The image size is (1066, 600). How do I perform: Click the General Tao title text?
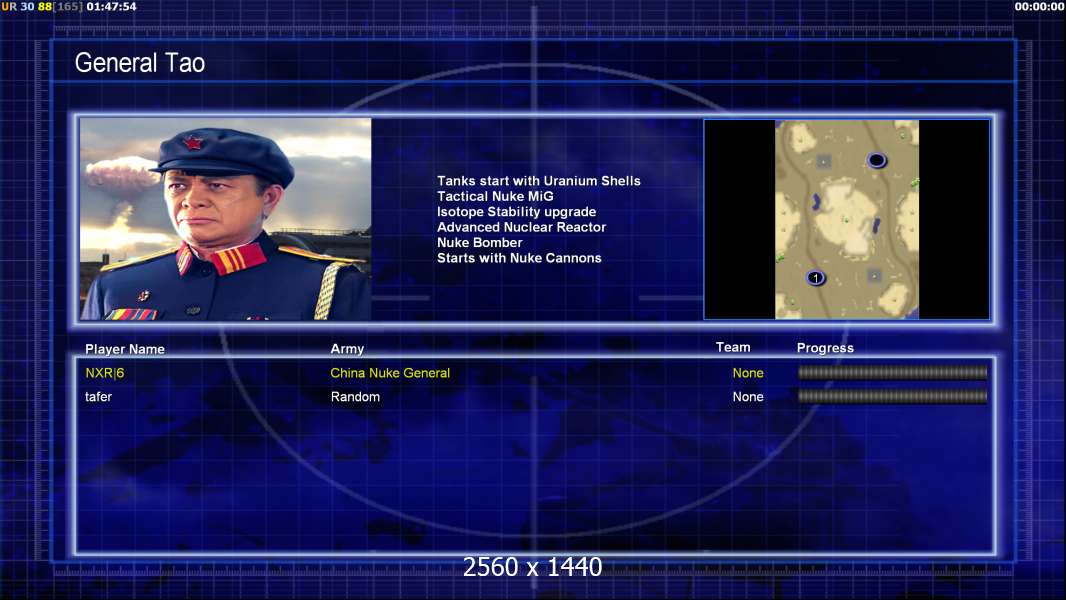point(139,63)
